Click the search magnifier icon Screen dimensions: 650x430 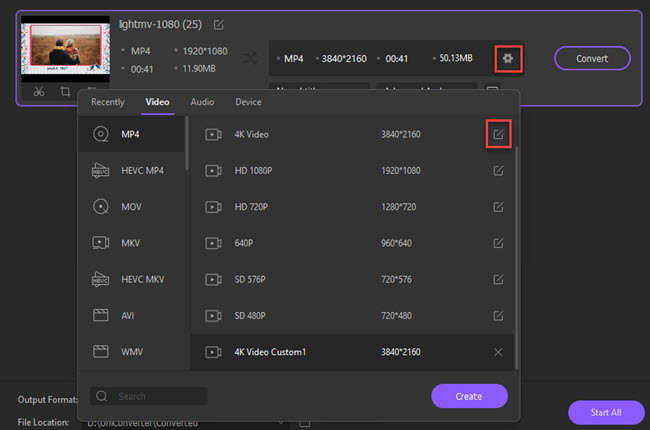click(x=102, y=396)
